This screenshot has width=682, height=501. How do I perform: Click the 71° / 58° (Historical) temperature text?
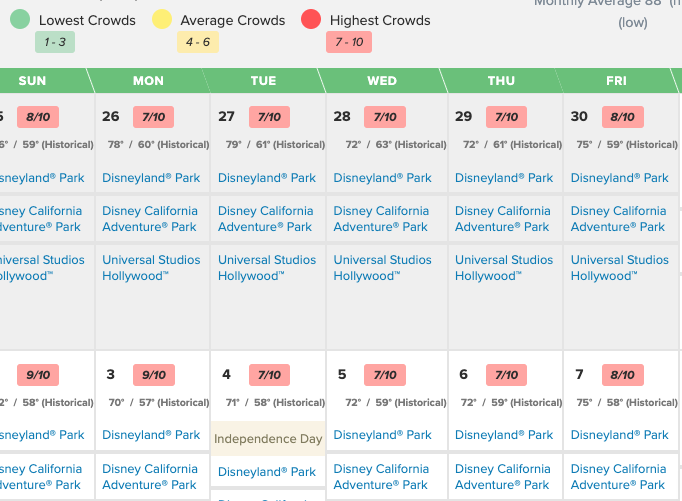[275, 403]
